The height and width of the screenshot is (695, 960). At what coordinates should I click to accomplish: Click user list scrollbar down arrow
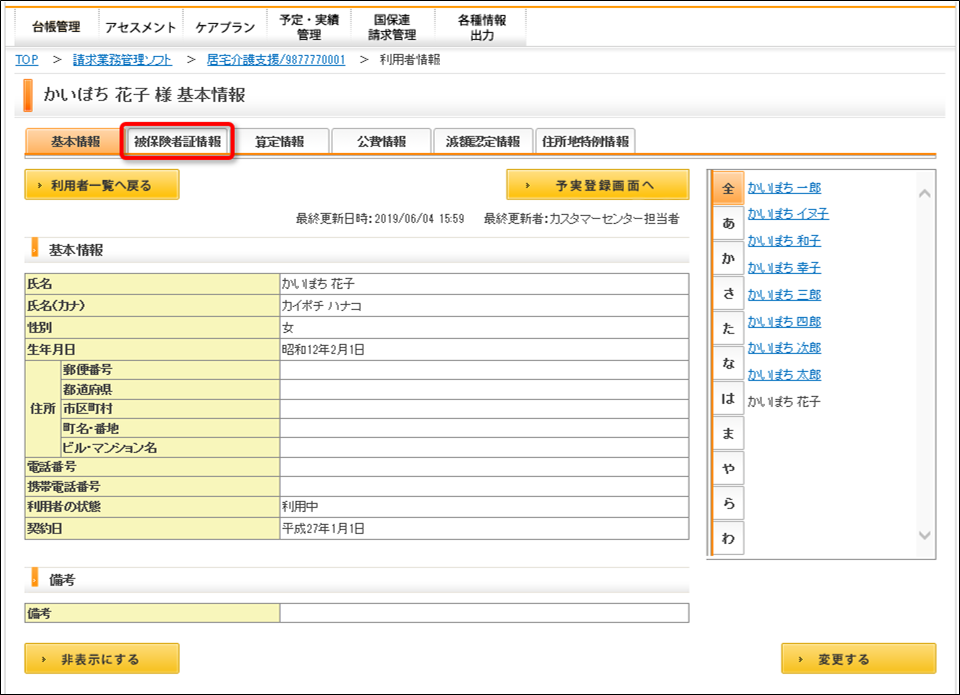click(x=924, y=535)
